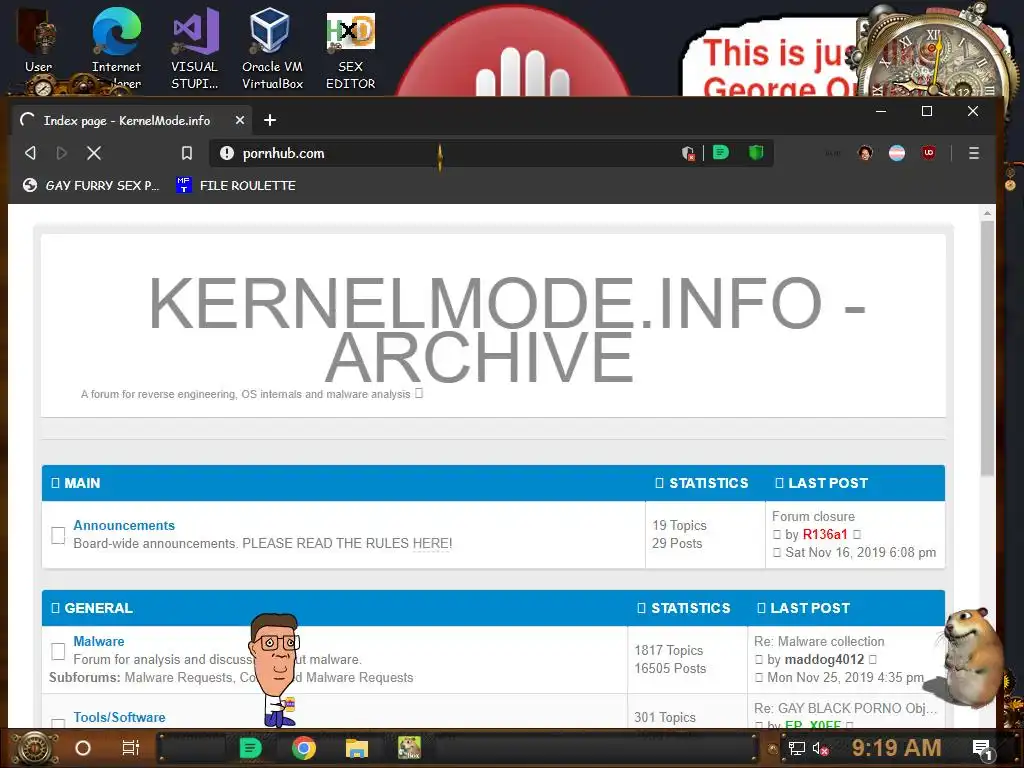Go forward with the browser forward arrow
The width and height of the screenshot is (1024, 768).
pos(61,153)
